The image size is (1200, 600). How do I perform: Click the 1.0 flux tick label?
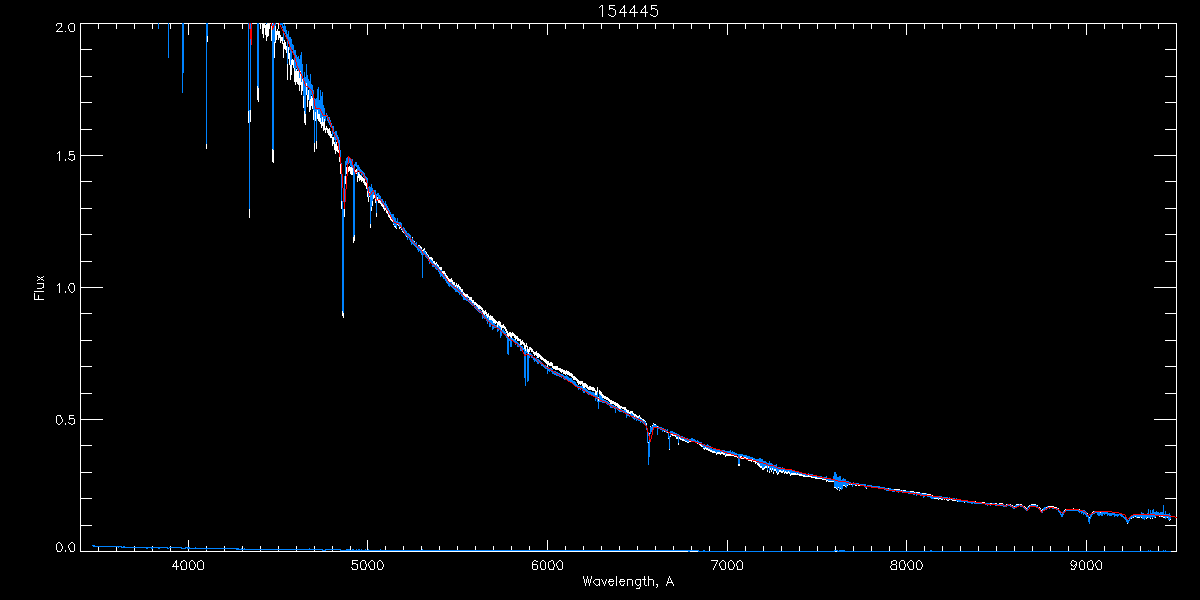(63, 288)
